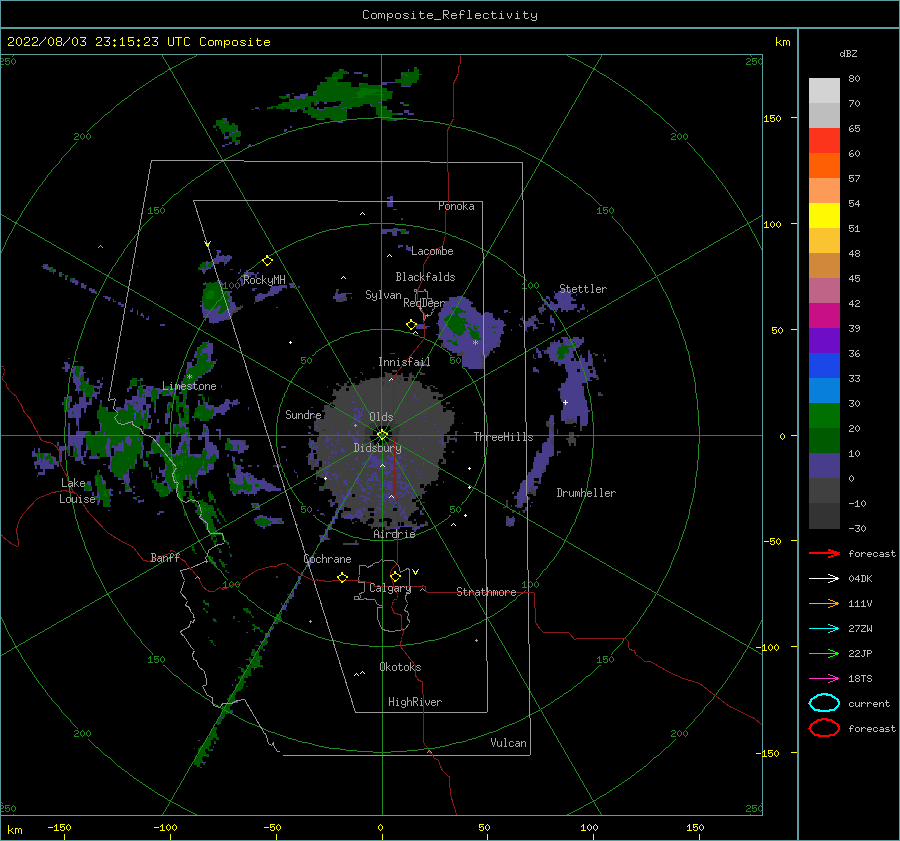Click the Stettler label
This screenshot has height=841, width=900.
coord(583,289)
